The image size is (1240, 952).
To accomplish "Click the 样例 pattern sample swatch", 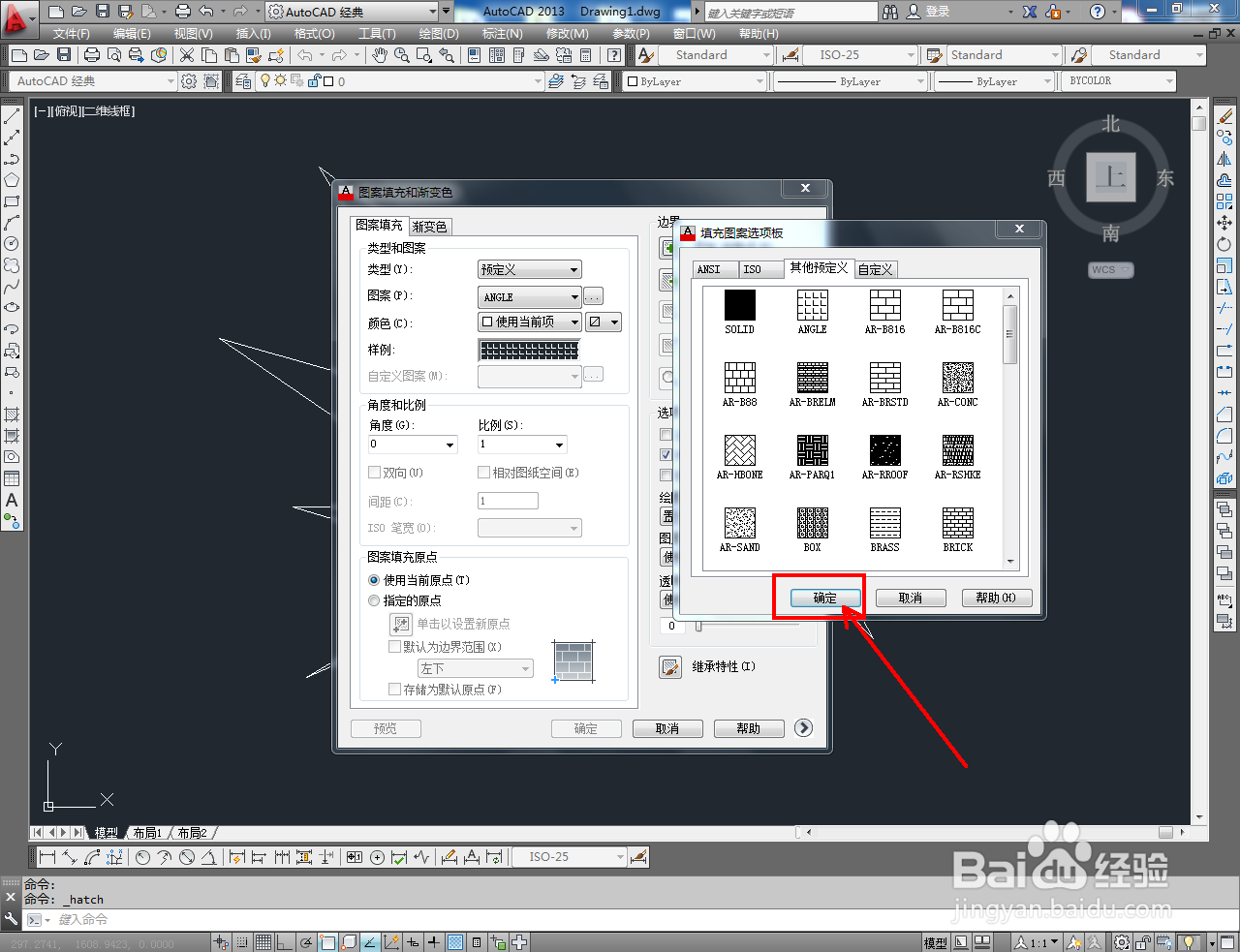I will (529, 350).
